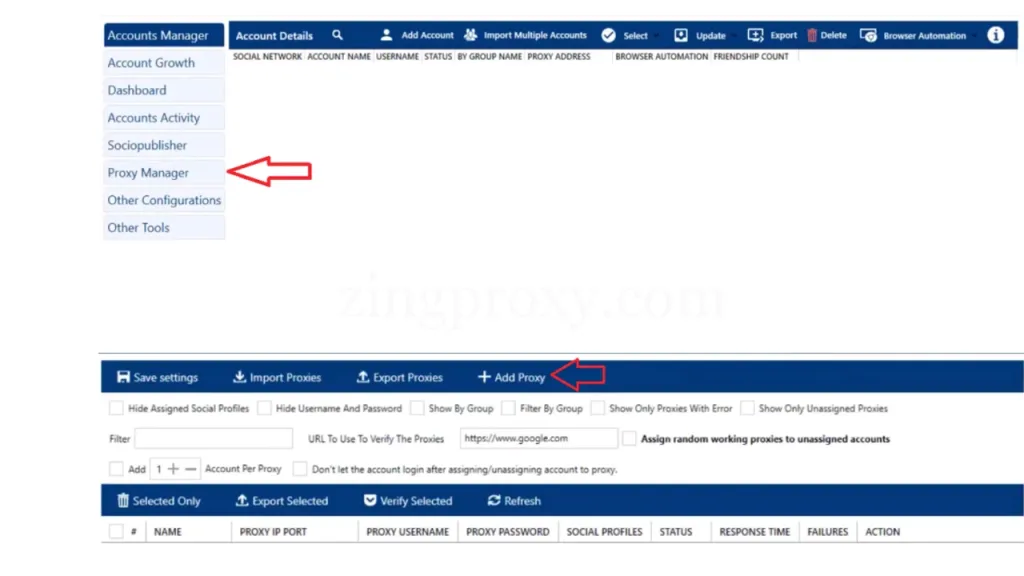Click the Refresh arrows icon
The image size is (1024, 576).
click(494, 501)
